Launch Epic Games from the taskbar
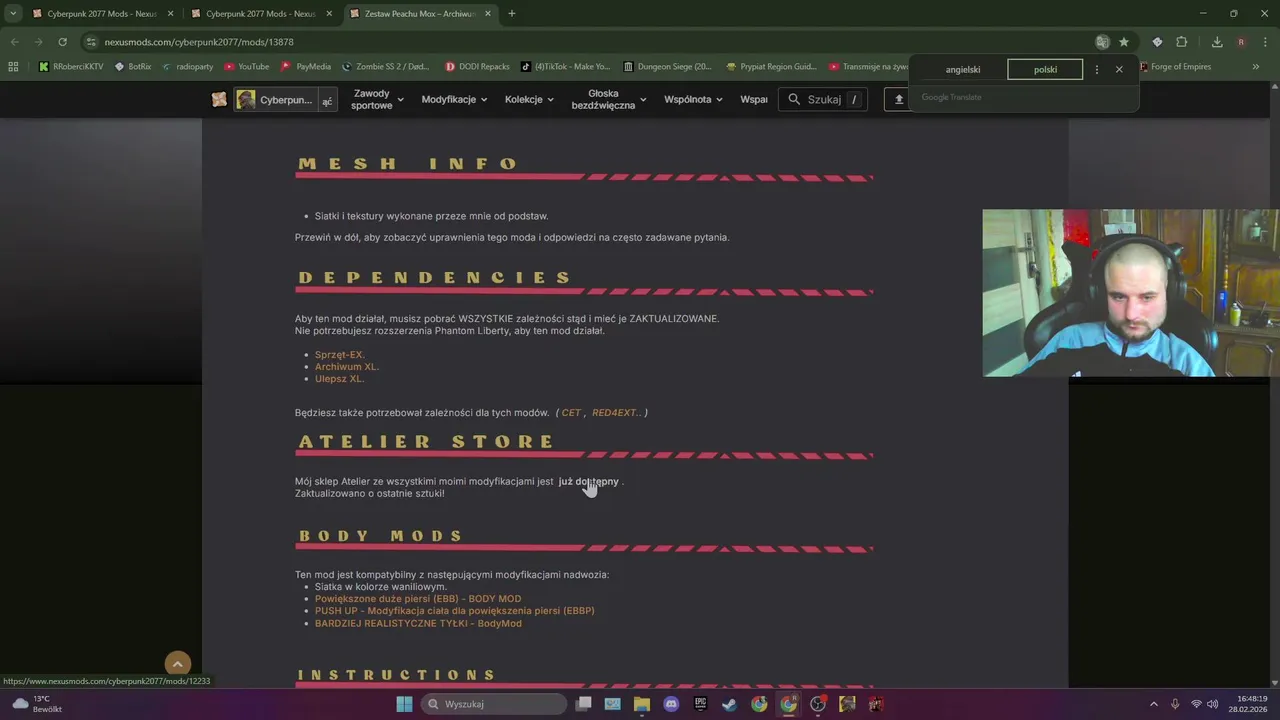The height and width of the screenshot is (720, 1280). coord(700,704)
